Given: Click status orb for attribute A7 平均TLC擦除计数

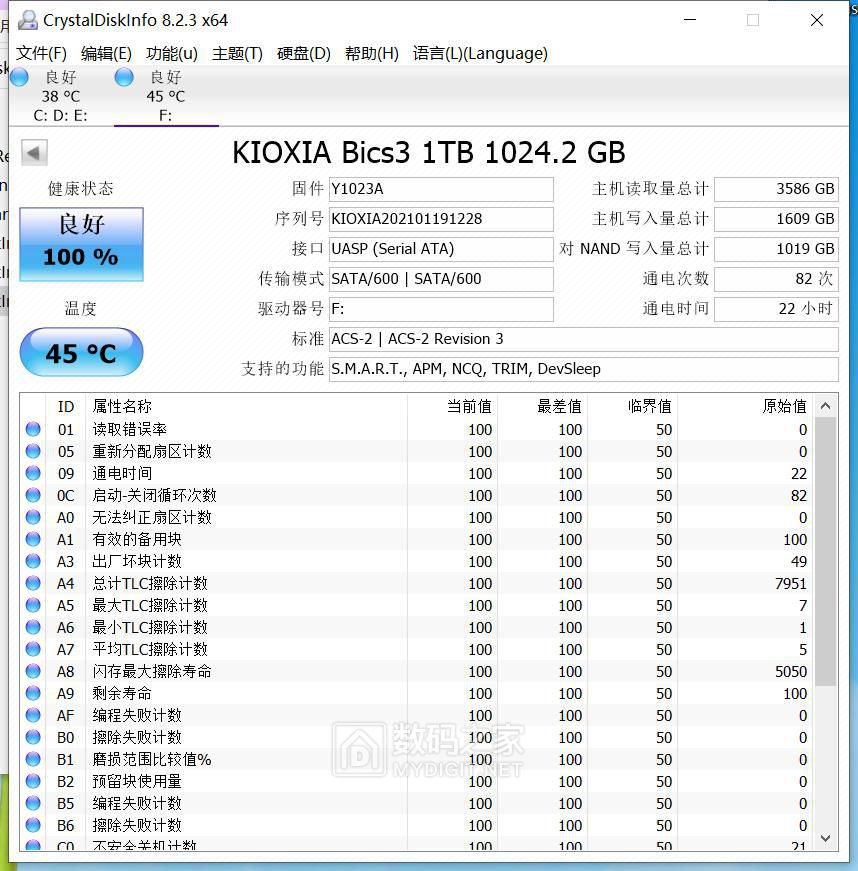Looking at the screenshot, I should pyautogui.click(x=33, y=649).
